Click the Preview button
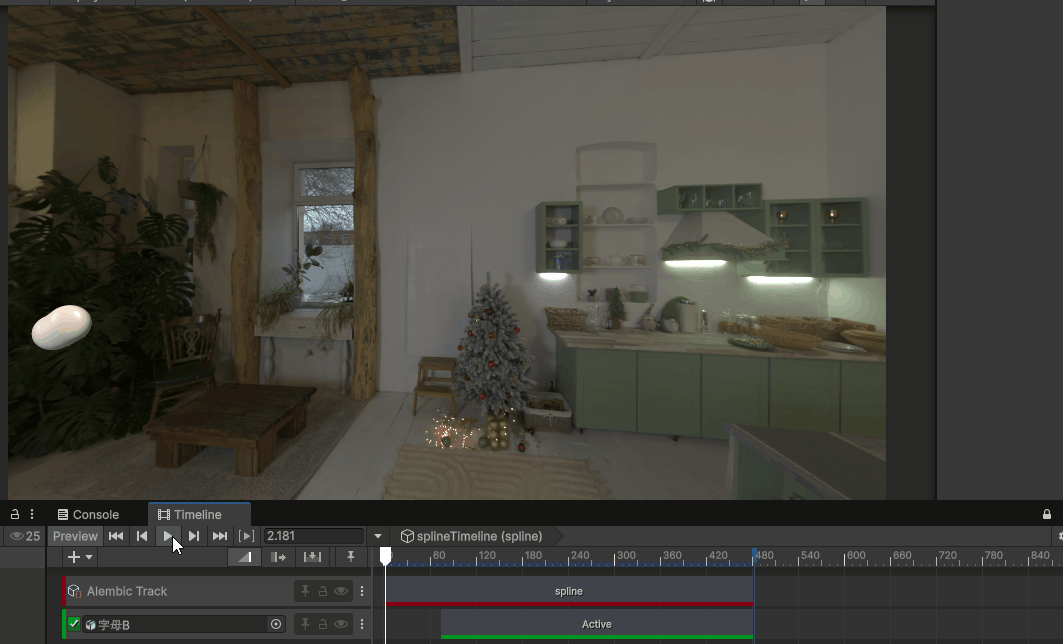The height and width of the screenshot is (644, 1063). [x=75, y=536]
